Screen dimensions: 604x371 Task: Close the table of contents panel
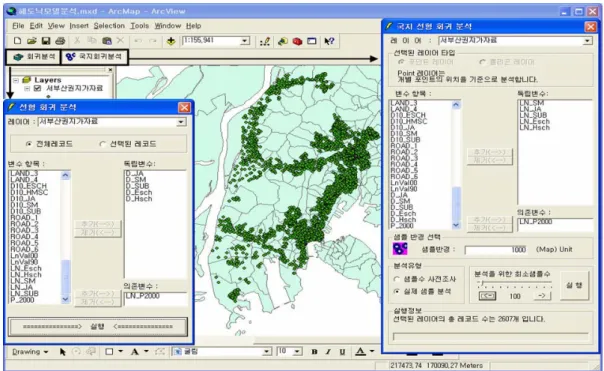point(110,70)
